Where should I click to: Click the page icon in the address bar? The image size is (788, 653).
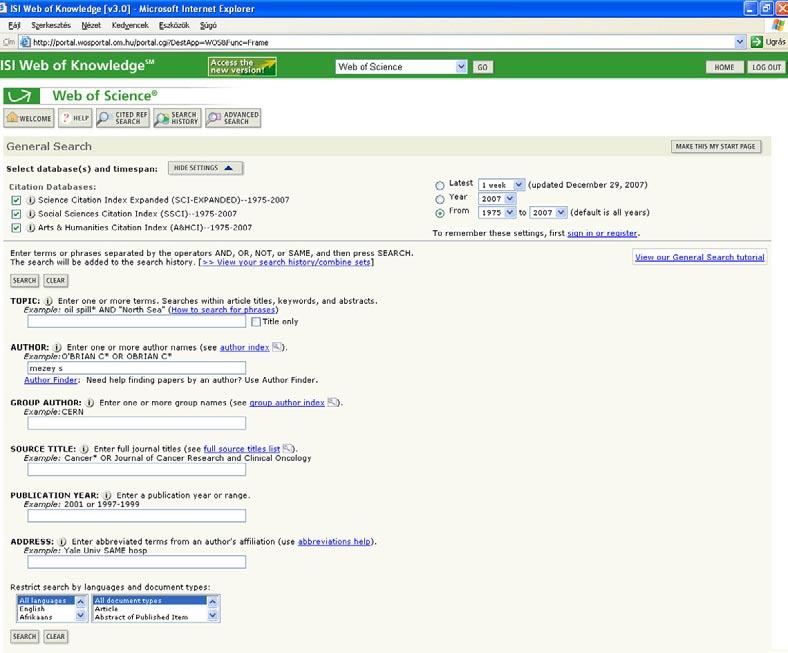[25, 42]
